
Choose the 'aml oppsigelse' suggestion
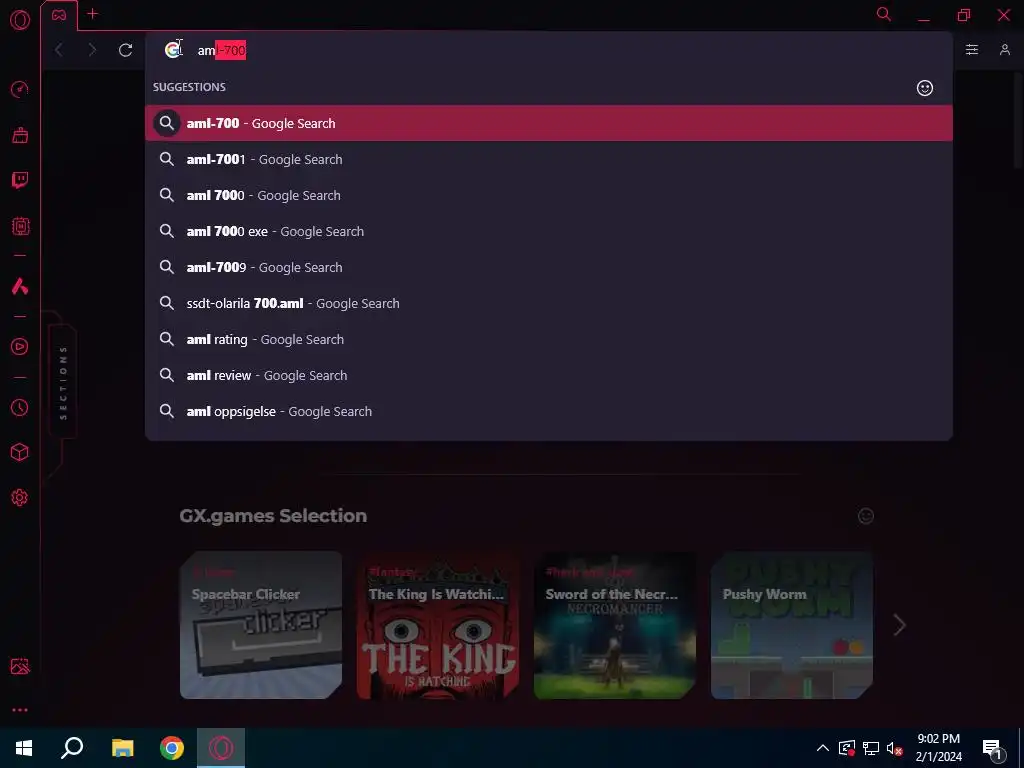coord(549,411)
